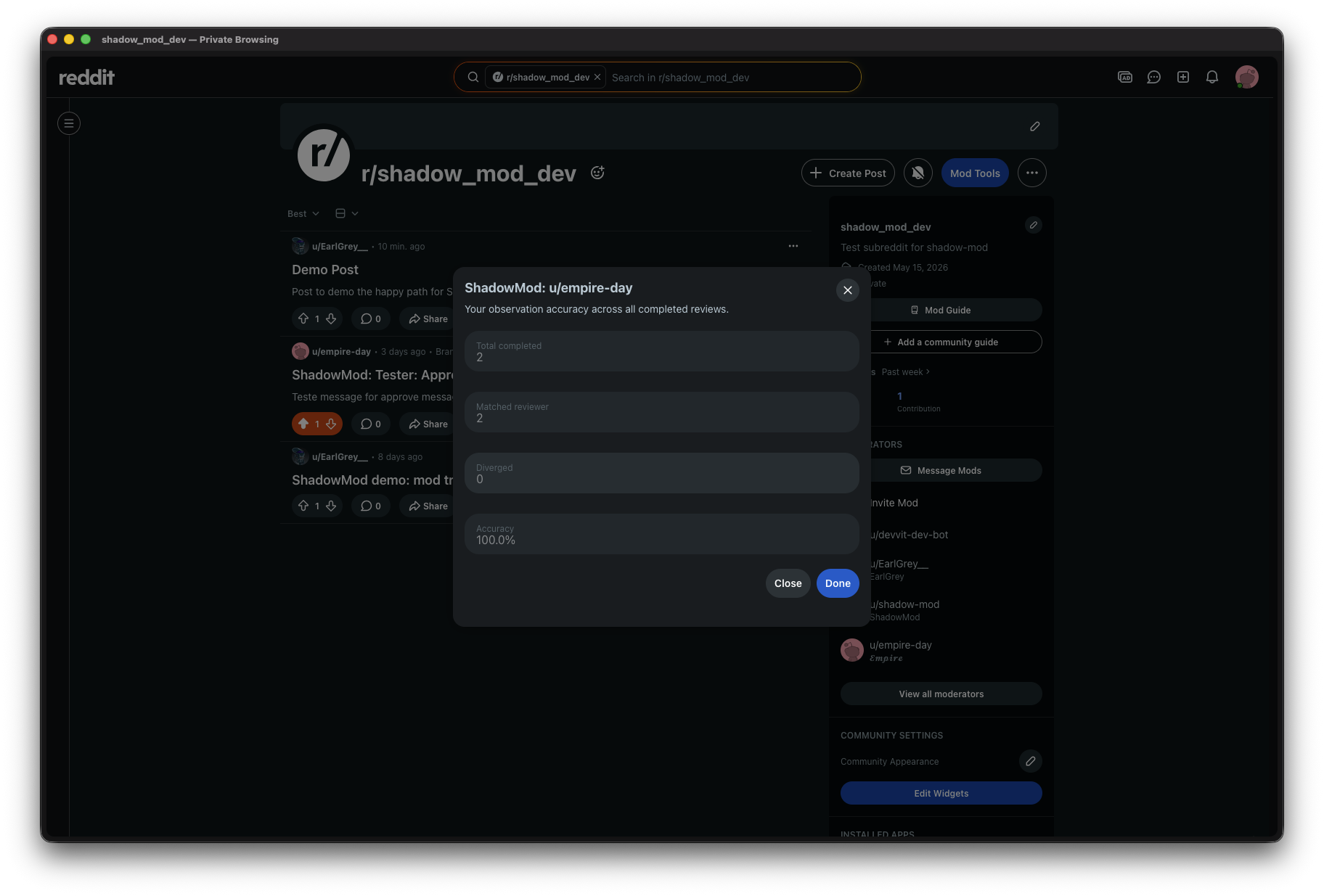Screen dimensions: 1324x896
Task: Click Invite Mod
Action: 894,504
